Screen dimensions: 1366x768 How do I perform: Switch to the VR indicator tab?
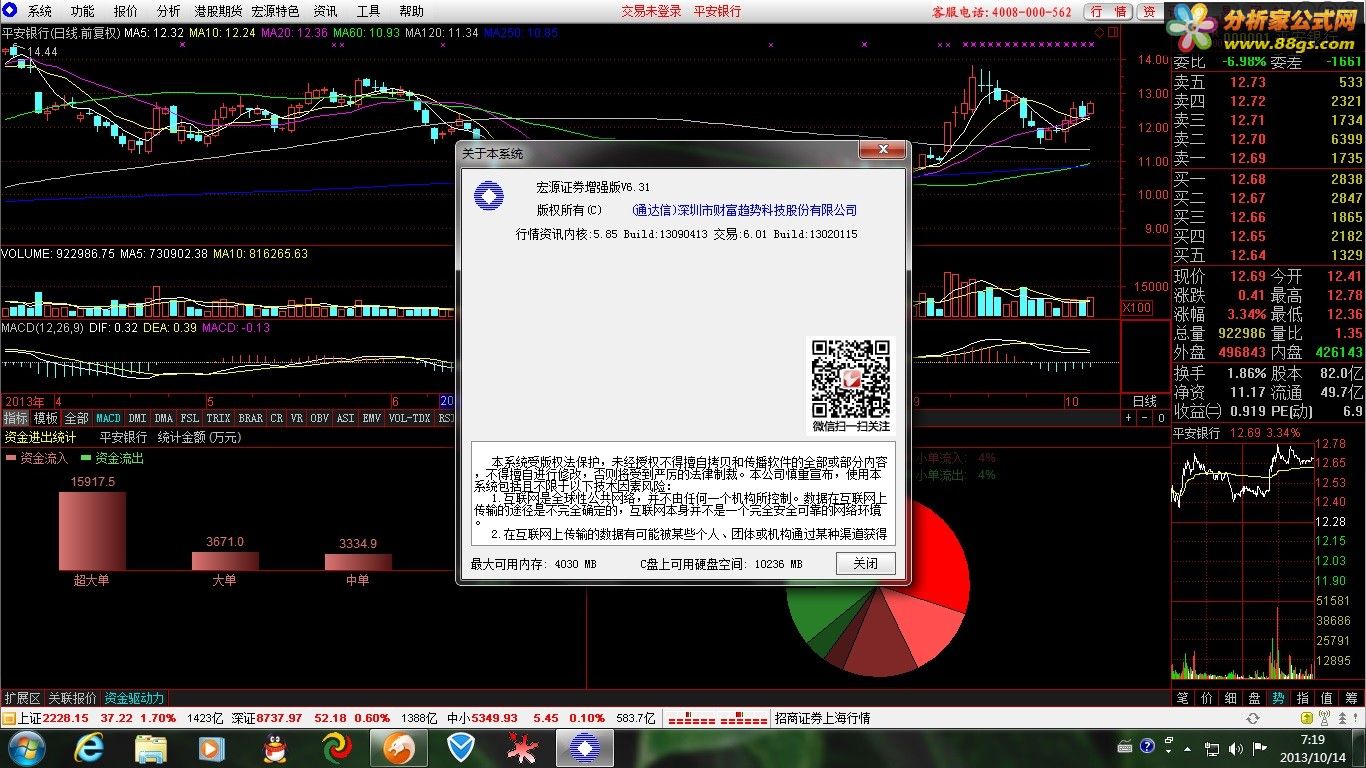click(x=297, y=418)
